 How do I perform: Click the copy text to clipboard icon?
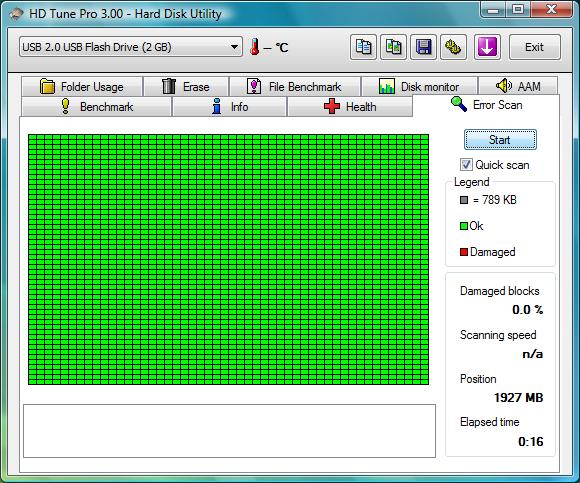(x=363, y=47)
